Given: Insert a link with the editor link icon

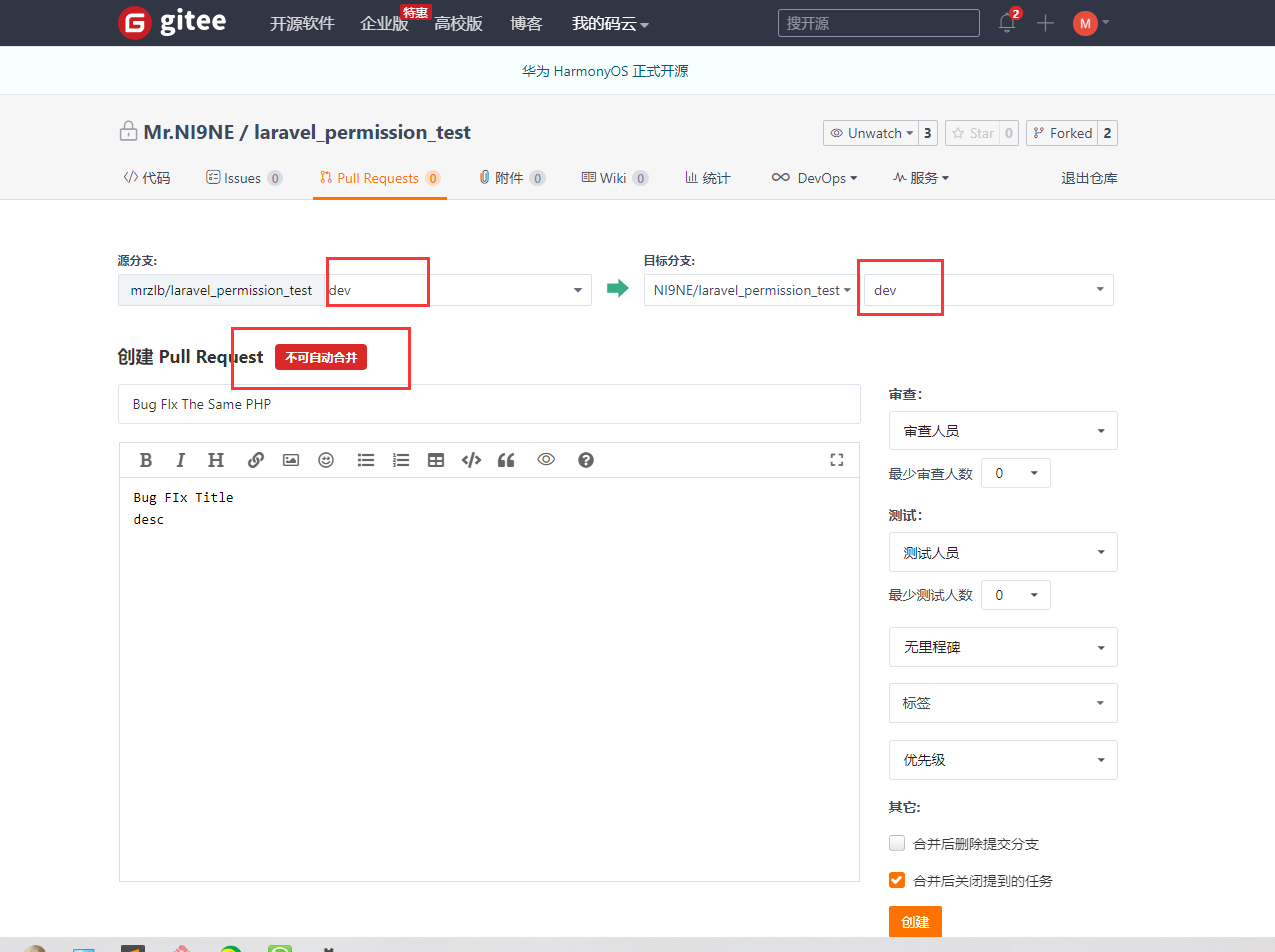Looking at the screenshot, I should tap(256, 460).
